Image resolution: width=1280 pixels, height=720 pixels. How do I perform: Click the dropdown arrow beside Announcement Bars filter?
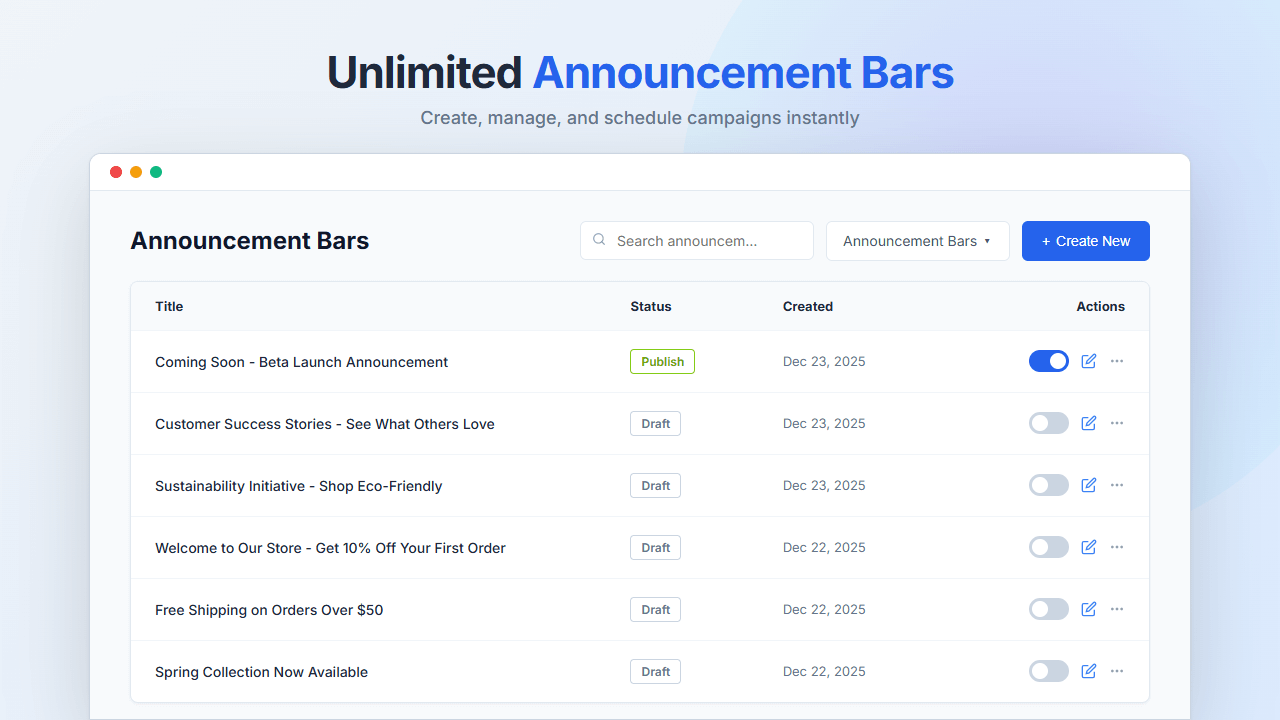pyautogui.click(x=990, y=240)
